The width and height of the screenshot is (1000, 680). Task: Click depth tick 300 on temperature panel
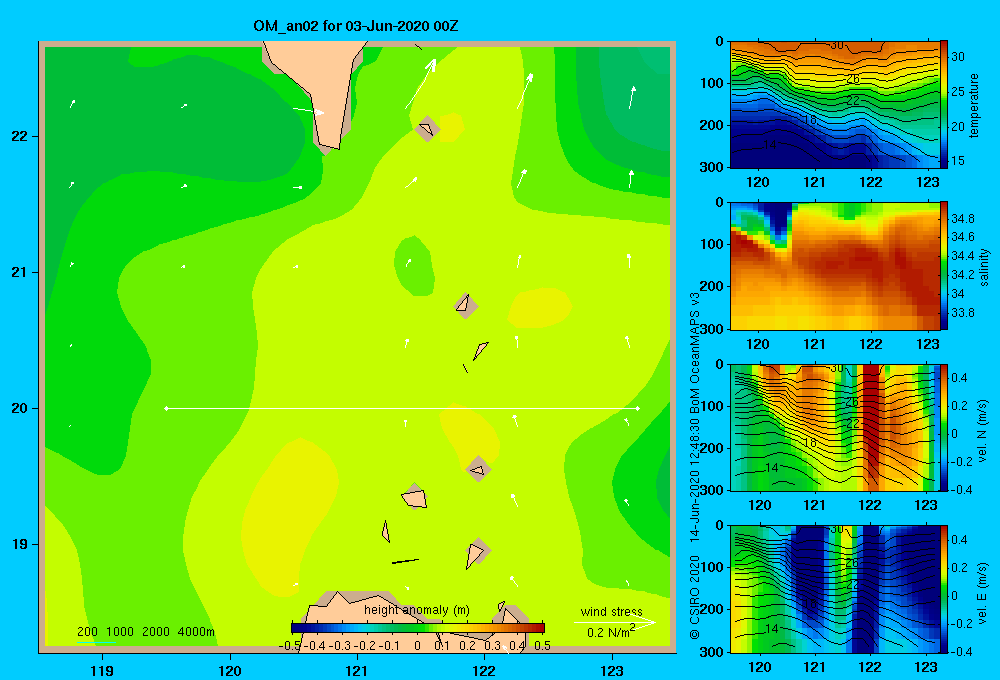point(712,167)
